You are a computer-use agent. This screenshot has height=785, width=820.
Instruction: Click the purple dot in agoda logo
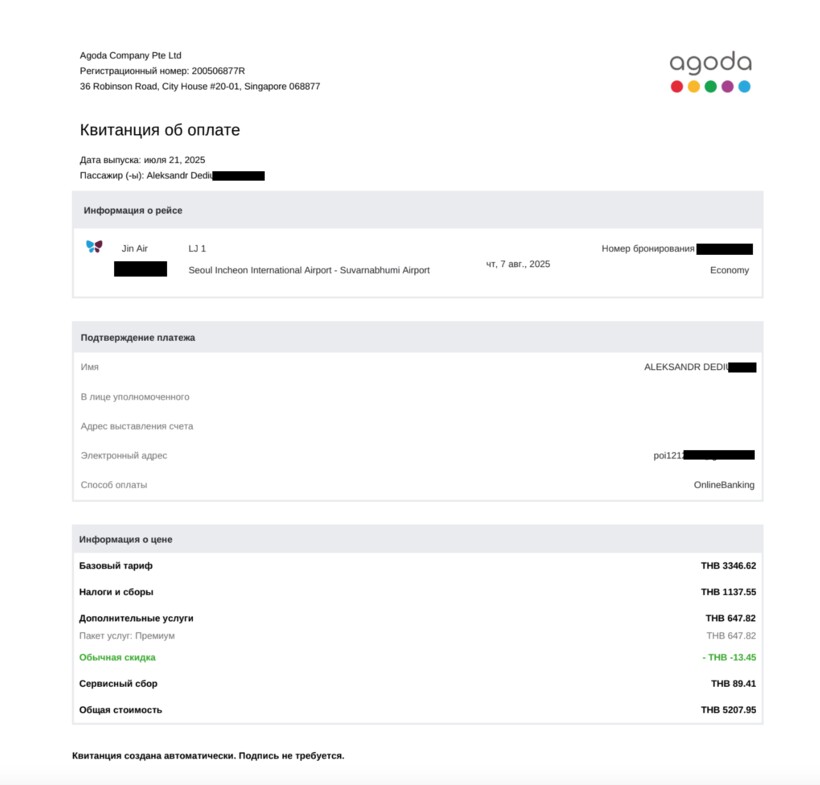pyautogui.click(x=728, y=87)
